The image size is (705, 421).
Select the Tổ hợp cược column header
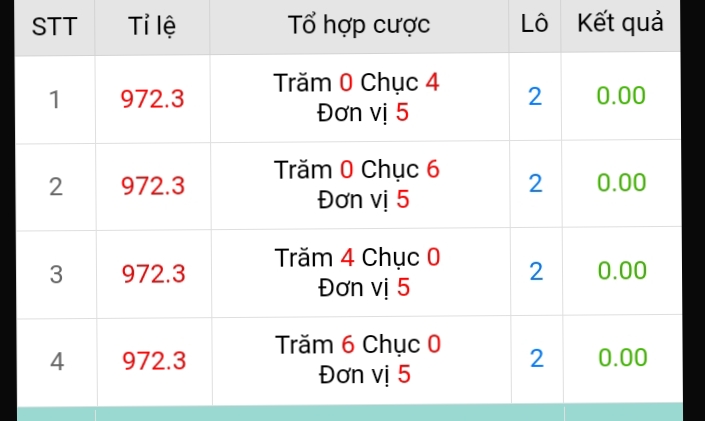359,25
